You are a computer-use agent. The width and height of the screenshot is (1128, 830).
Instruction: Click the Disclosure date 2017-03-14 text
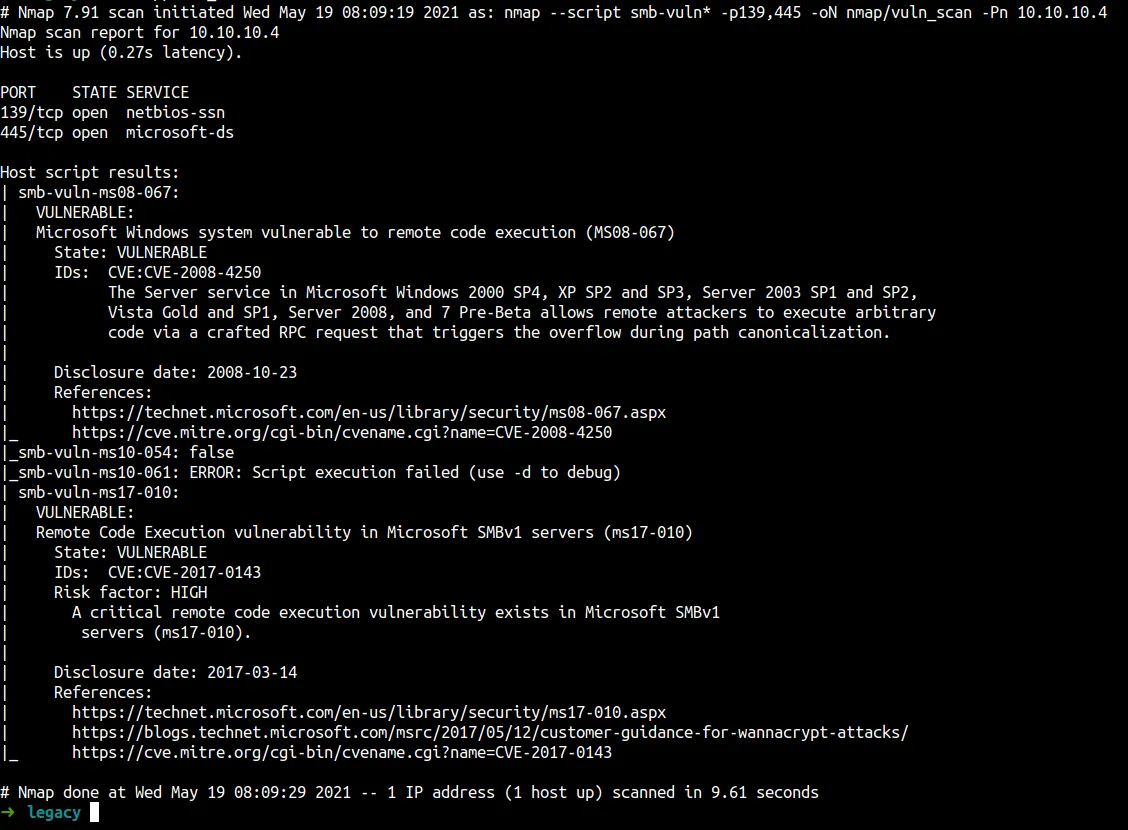click(x=175, y=672)
